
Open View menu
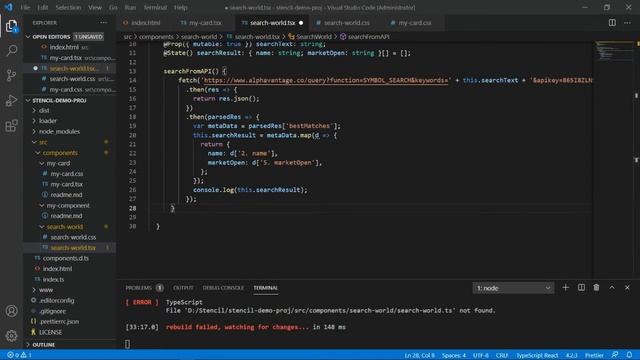click(x=95, y=7)
